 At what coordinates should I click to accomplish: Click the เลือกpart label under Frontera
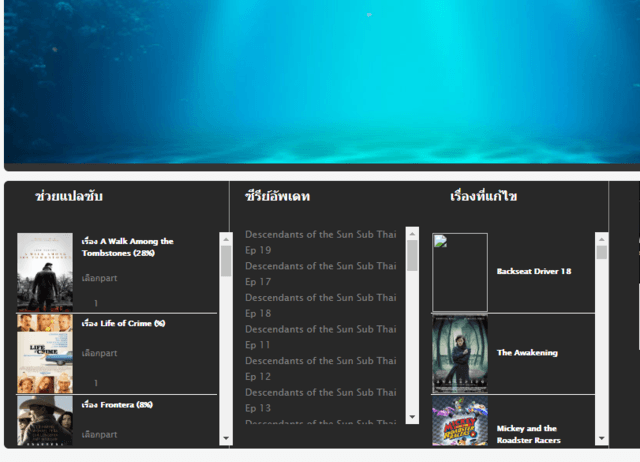pyautogui.click(x=99, y=435)
